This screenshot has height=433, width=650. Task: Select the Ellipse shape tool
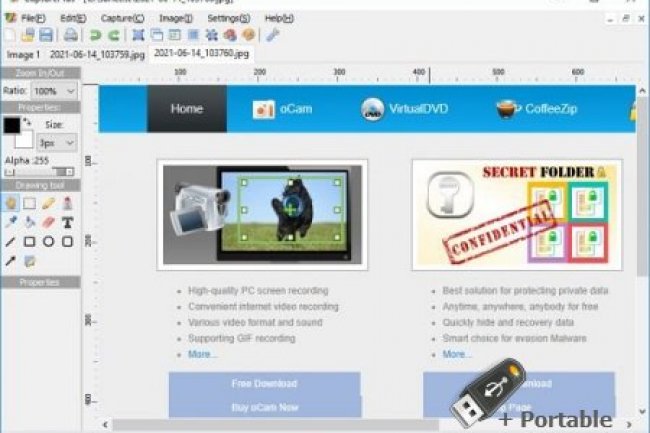(49, 241)
